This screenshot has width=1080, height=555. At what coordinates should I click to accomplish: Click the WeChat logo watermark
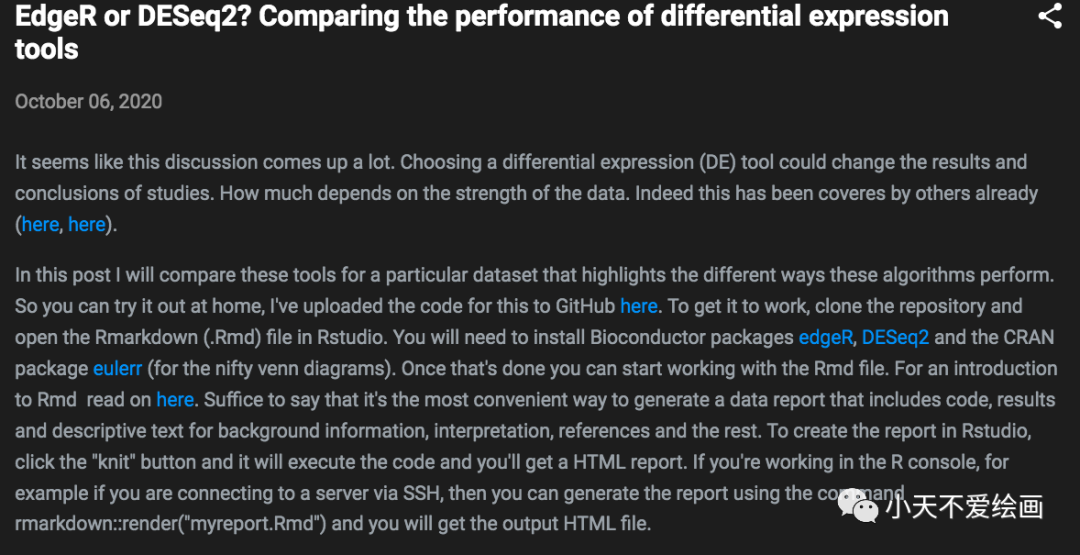(858, 505)
